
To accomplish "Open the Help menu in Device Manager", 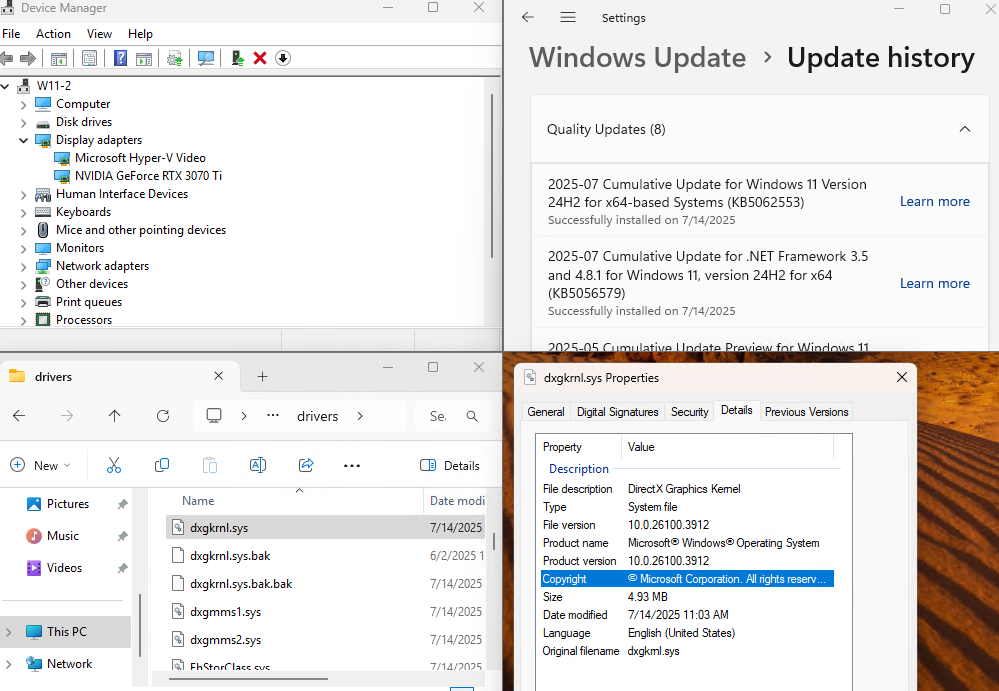I will click(140, 34).
